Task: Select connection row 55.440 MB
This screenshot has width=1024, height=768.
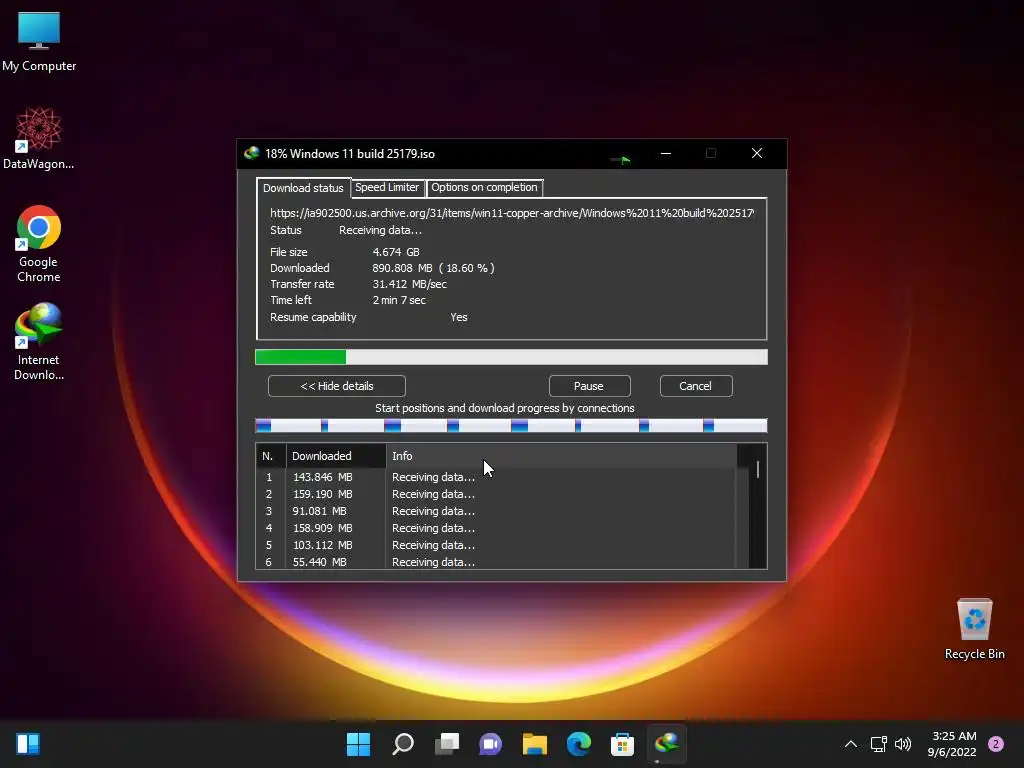Action: tap(496, 562)
